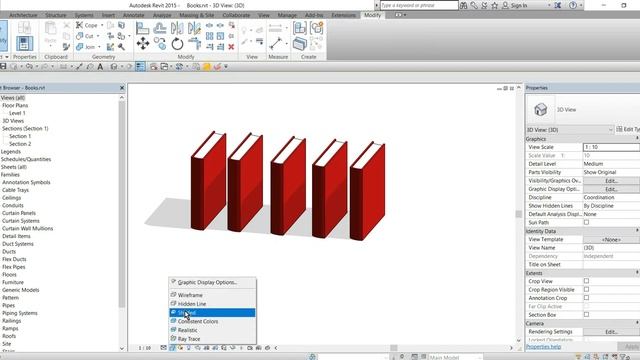Select the Offset tool in Modify panel
This screenshot has height=360, width=640.
coord(160,28)
